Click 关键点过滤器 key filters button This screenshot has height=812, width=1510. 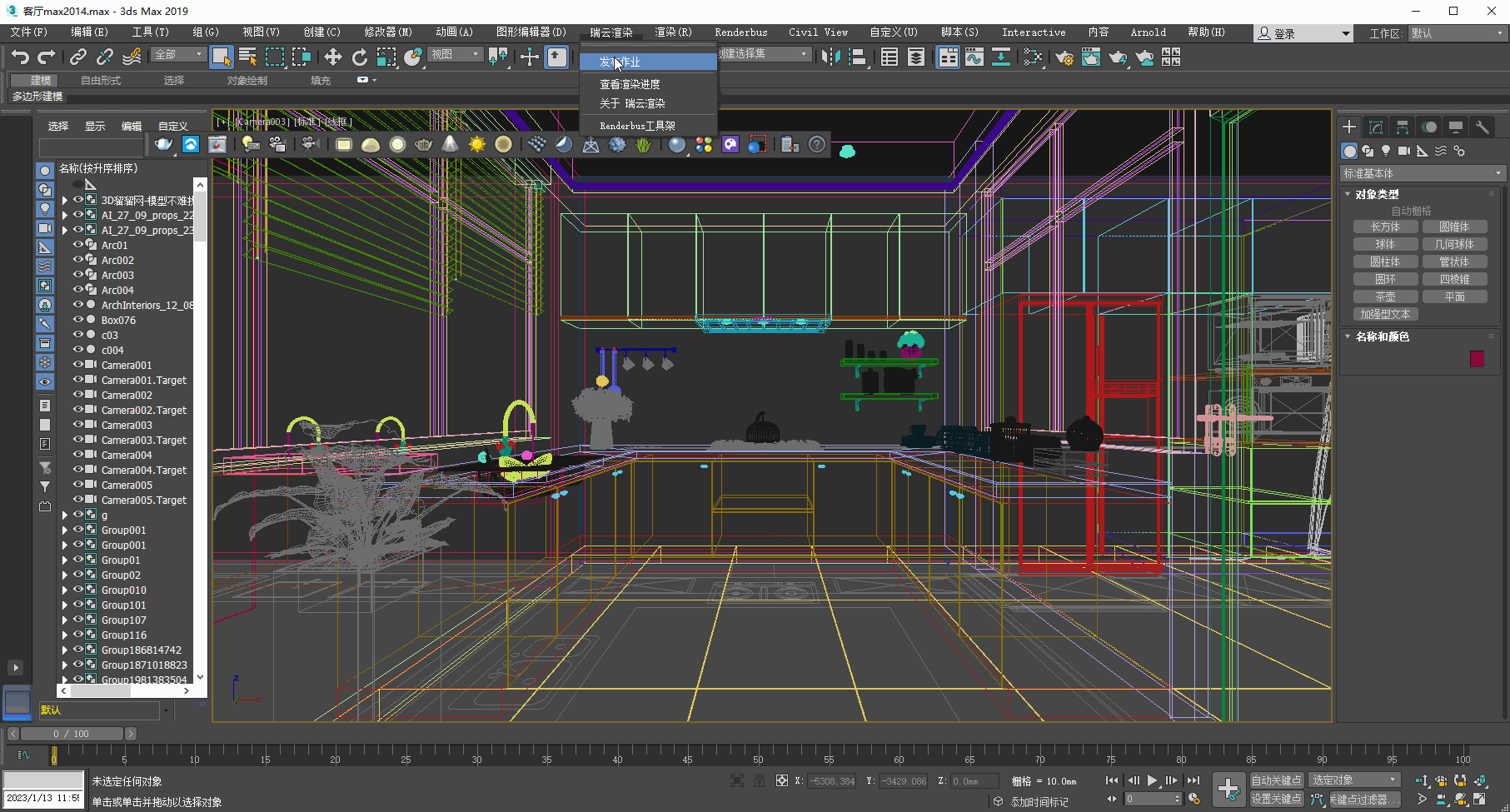pyautogui.click(x=1364, y=799)
